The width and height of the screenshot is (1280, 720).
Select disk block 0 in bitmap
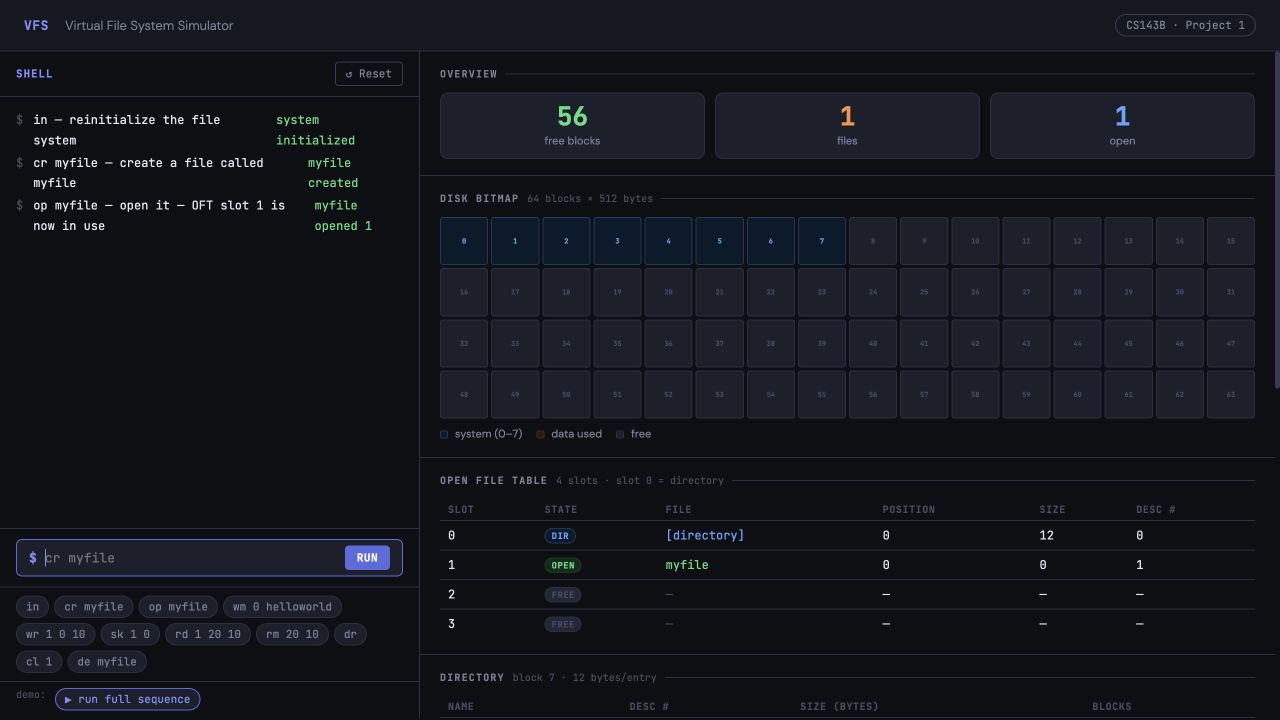point(464,241)
